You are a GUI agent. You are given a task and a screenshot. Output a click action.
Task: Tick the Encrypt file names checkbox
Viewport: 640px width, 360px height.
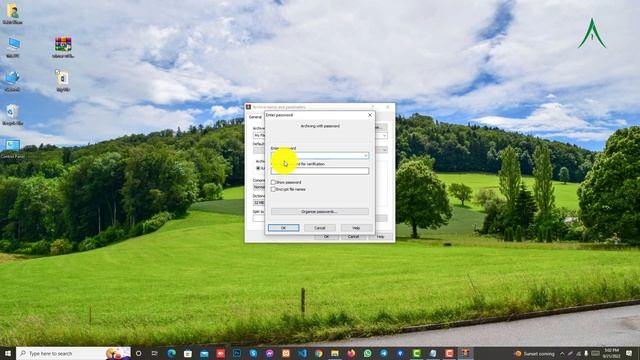coord(273,189)
